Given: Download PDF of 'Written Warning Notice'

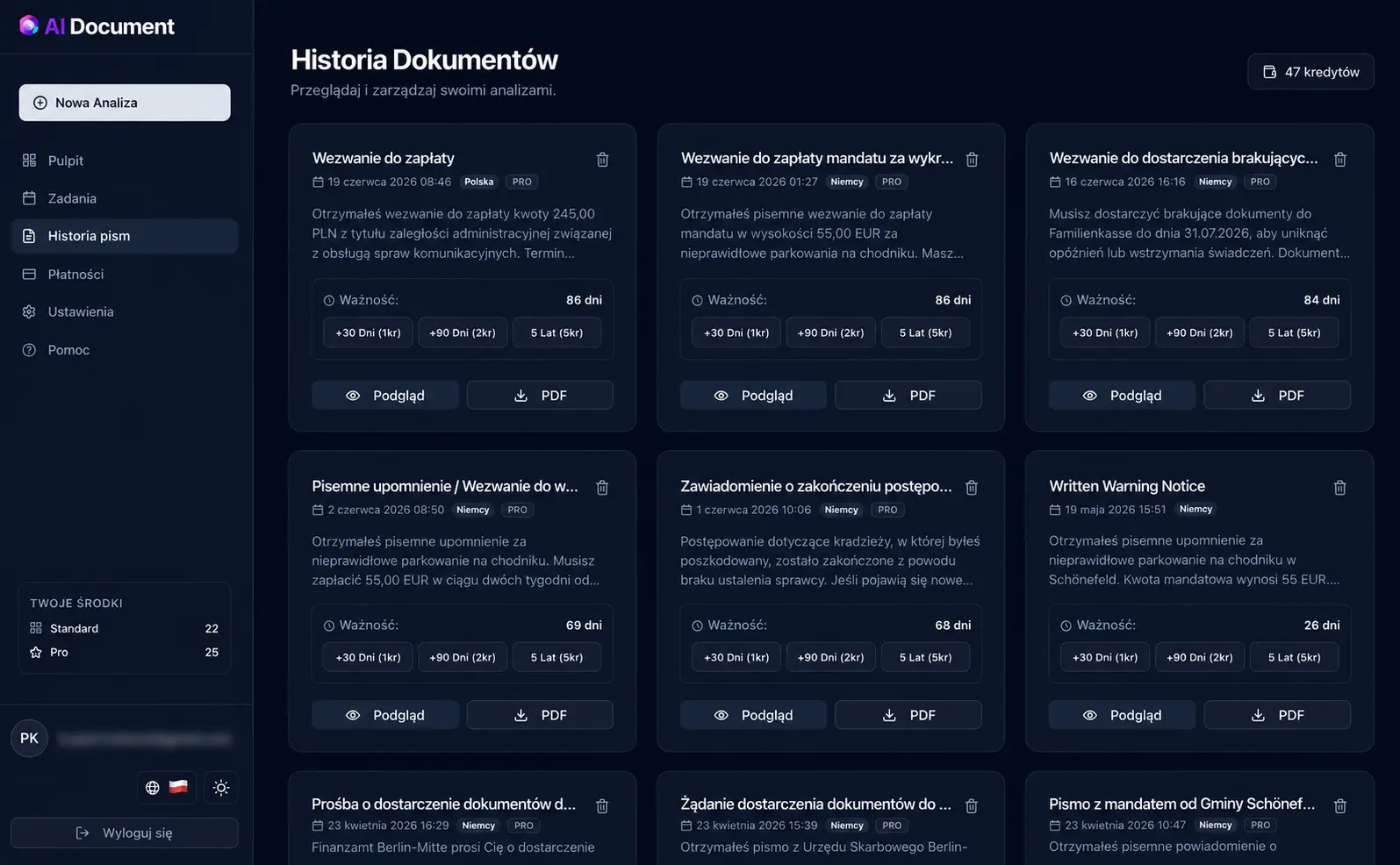Looking at the screenshot, I should [x=1277, y=715].
